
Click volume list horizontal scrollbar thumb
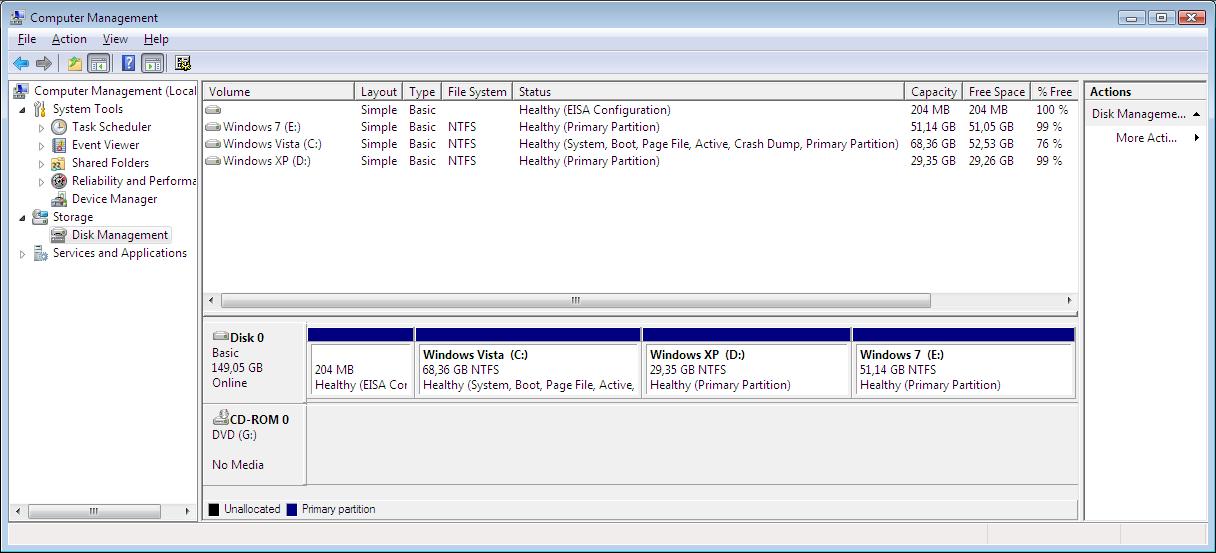point(575,300)
